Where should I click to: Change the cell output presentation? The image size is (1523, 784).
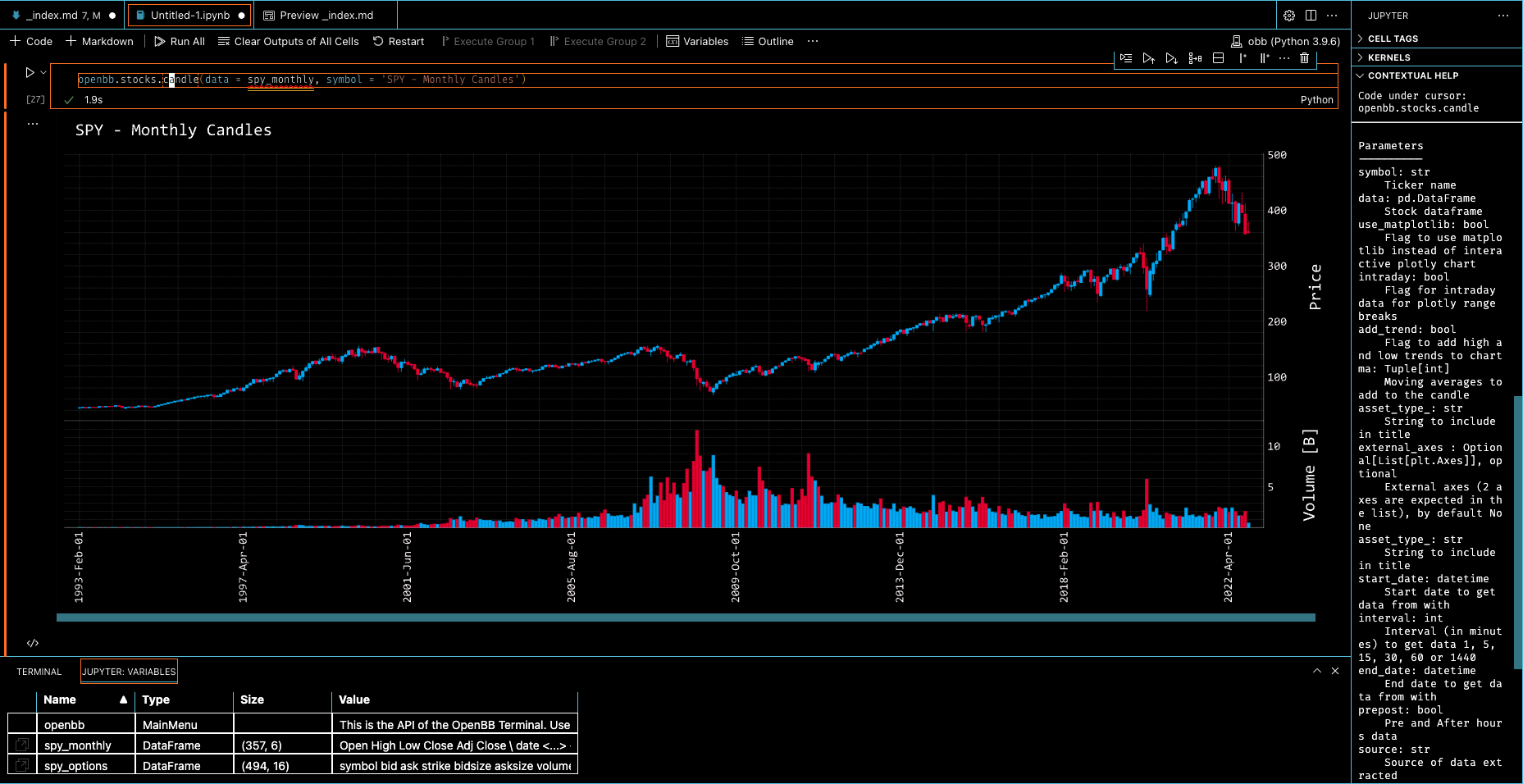click(33, 643)
